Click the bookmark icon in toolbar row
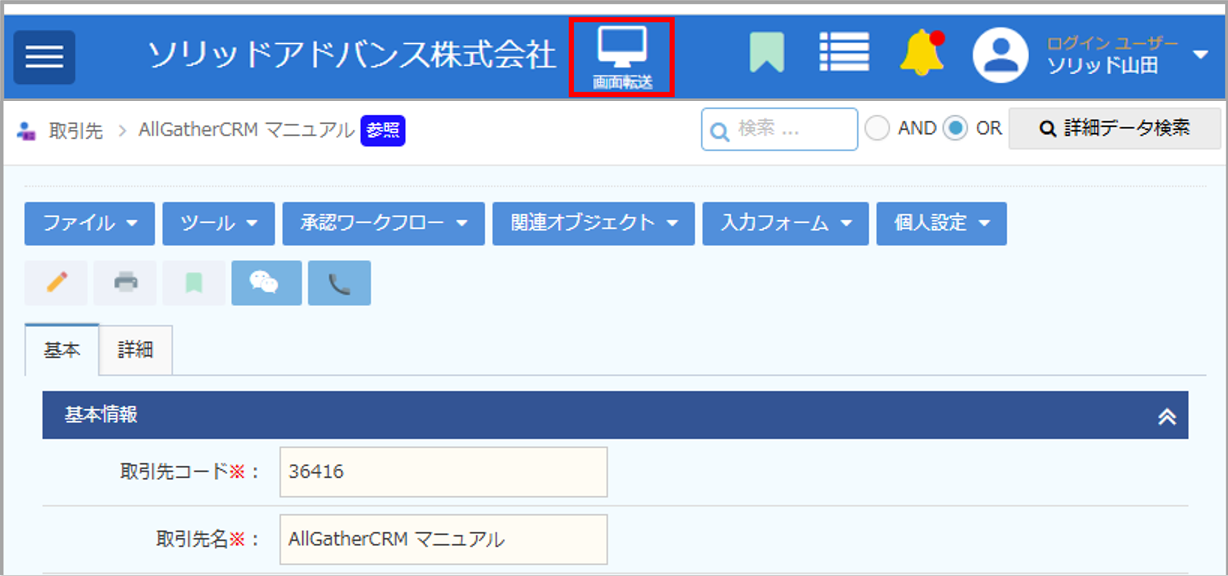 194,283
